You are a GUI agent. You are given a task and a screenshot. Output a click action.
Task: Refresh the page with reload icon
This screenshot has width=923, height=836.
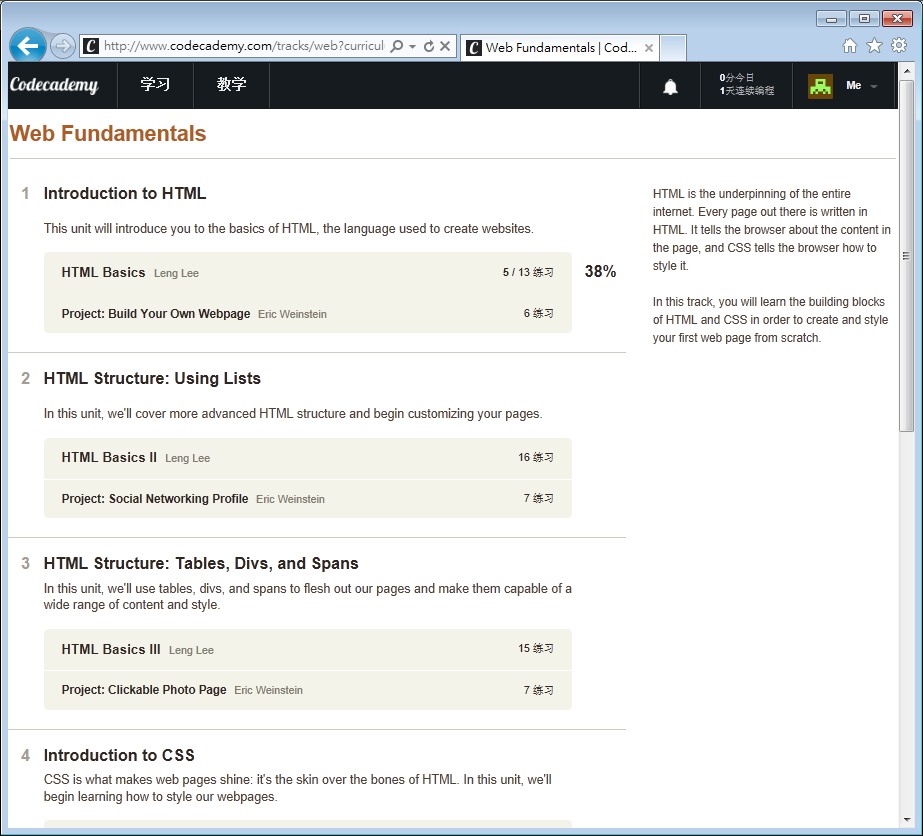click(x=429, y=46)
